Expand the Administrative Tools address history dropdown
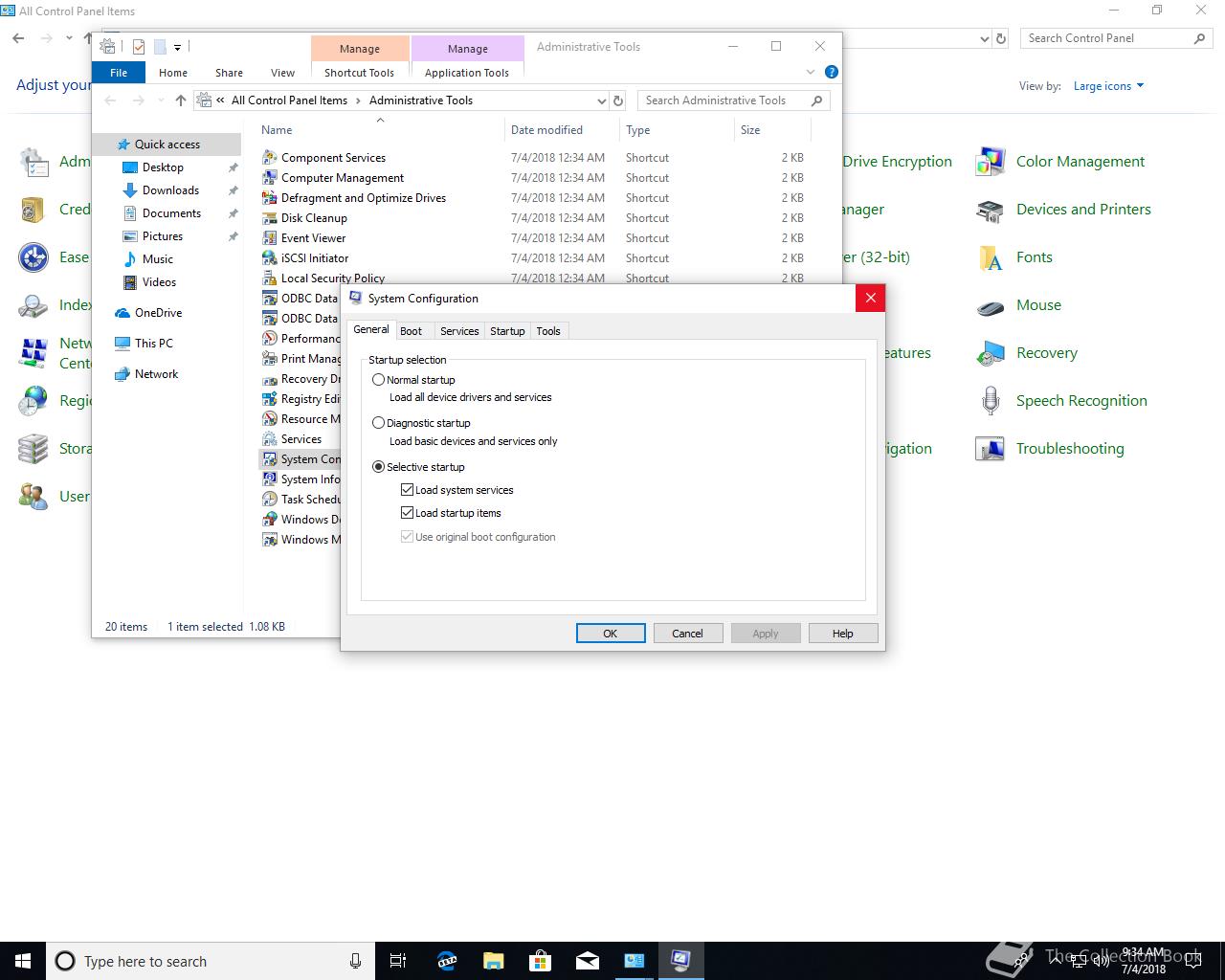Screen dimensions: 1225x980 (601, 100)
